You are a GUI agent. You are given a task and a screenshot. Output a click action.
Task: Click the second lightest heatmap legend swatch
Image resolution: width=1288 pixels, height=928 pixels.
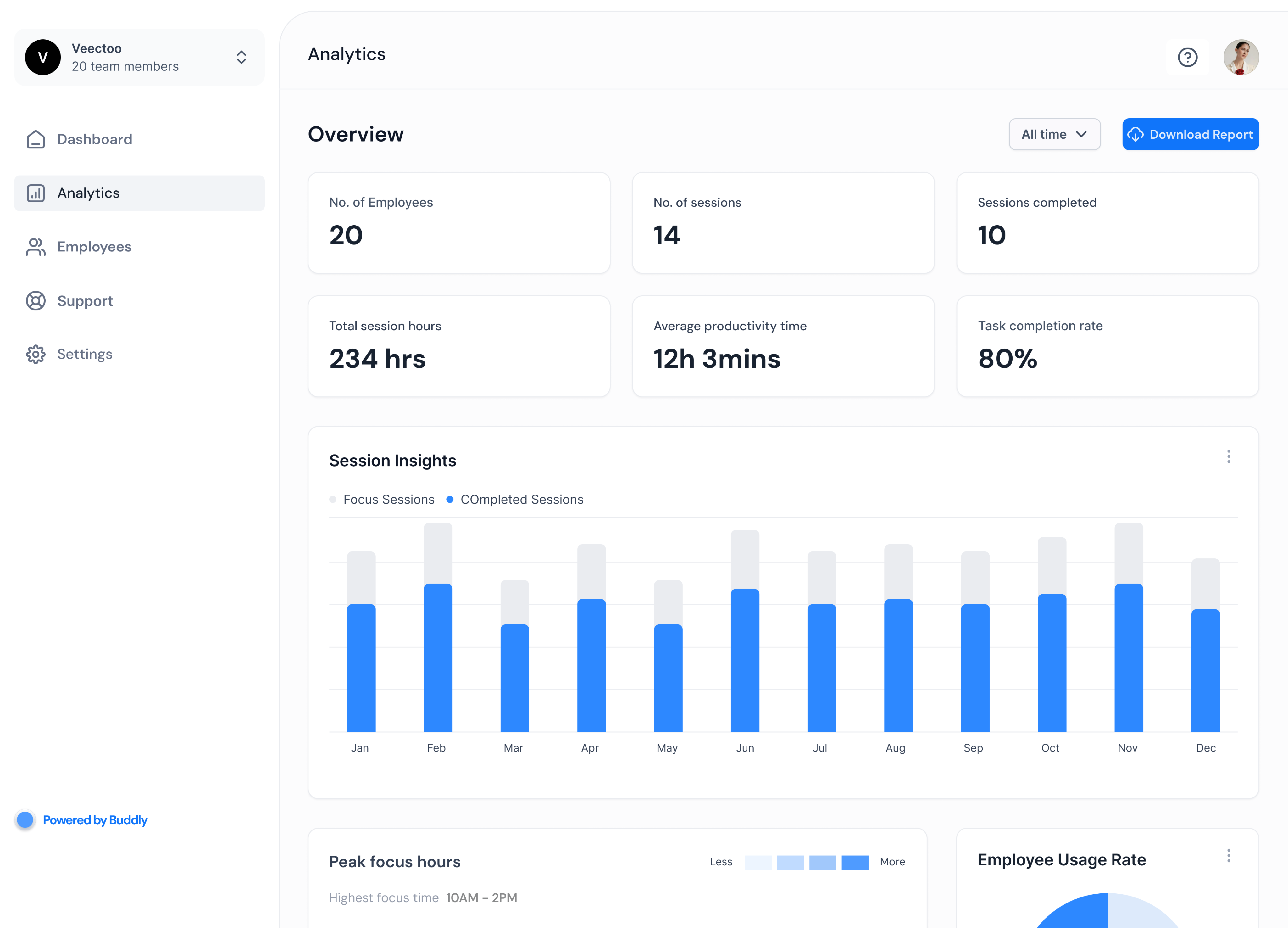pos(791,862)
